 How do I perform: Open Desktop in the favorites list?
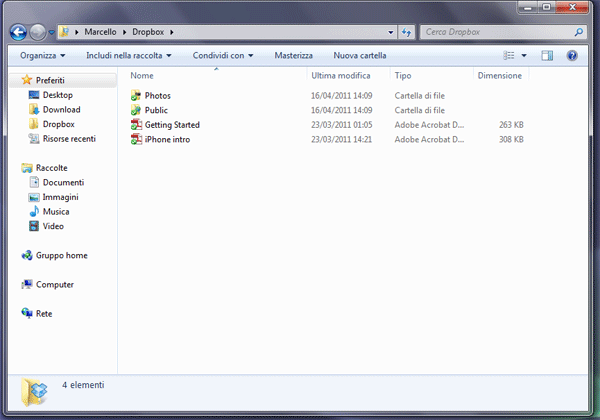(58, 95)
